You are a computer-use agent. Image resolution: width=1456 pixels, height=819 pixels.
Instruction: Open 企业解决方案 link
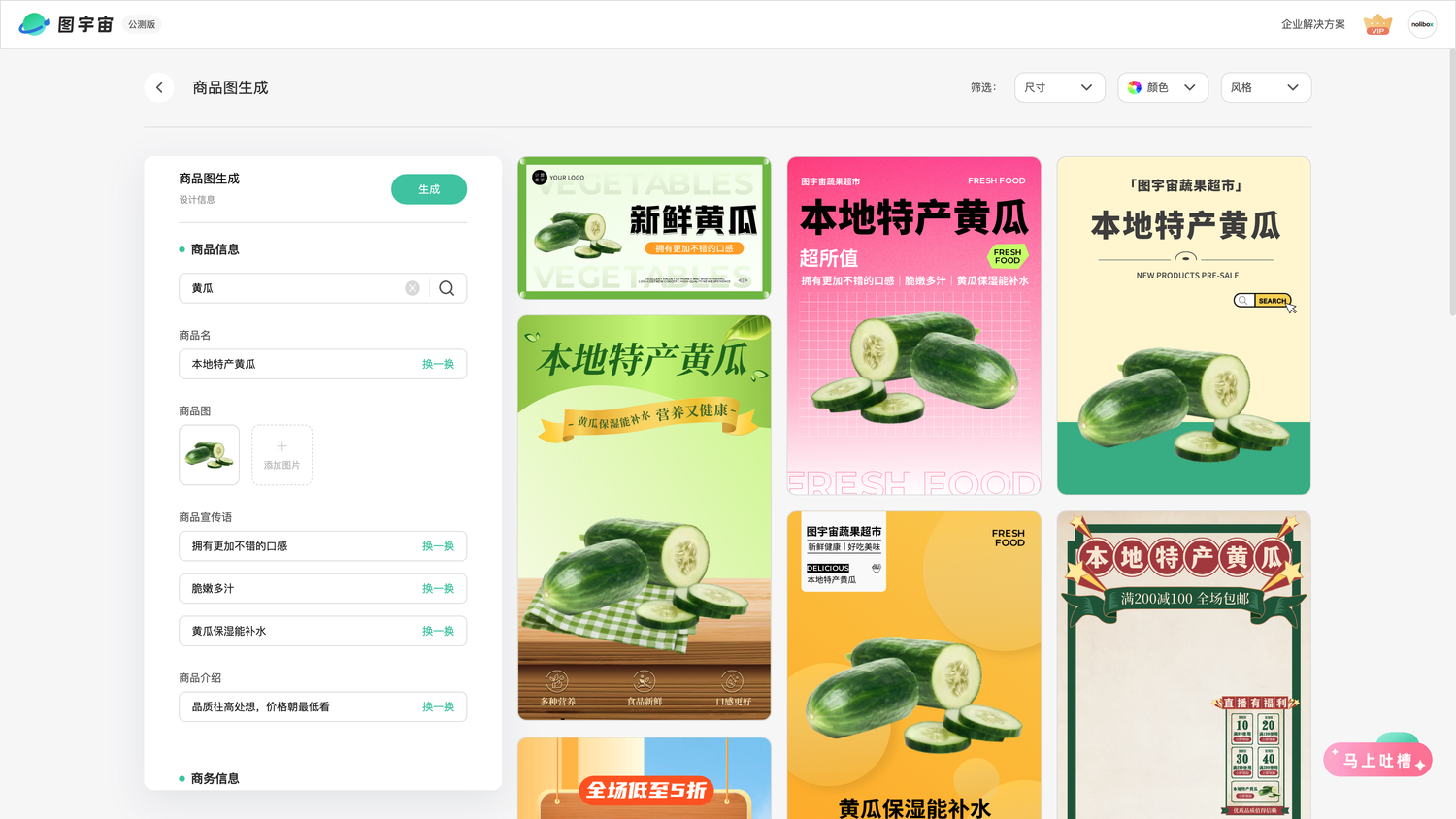(x=1312, y=24)
